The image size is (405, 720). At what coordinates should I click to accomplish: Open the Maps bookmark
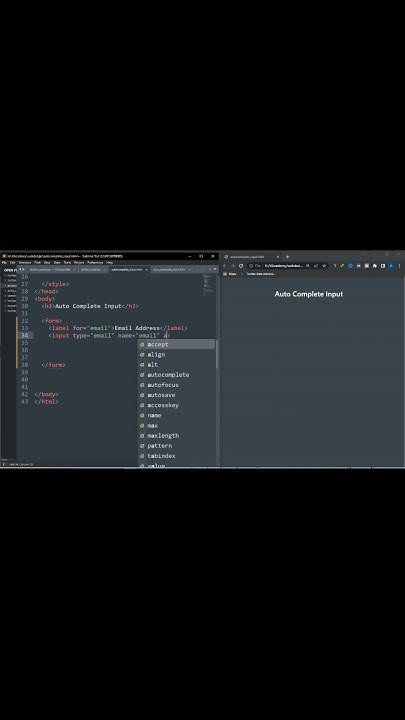pyautogui.click(x=230, y=274)
